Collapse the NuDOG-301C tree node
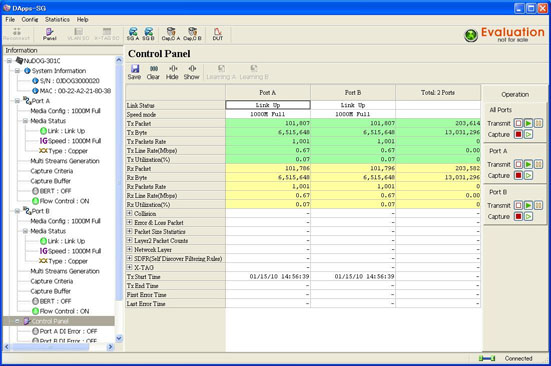Viewport: 551px width, 366px height. [x=9, y=61]
